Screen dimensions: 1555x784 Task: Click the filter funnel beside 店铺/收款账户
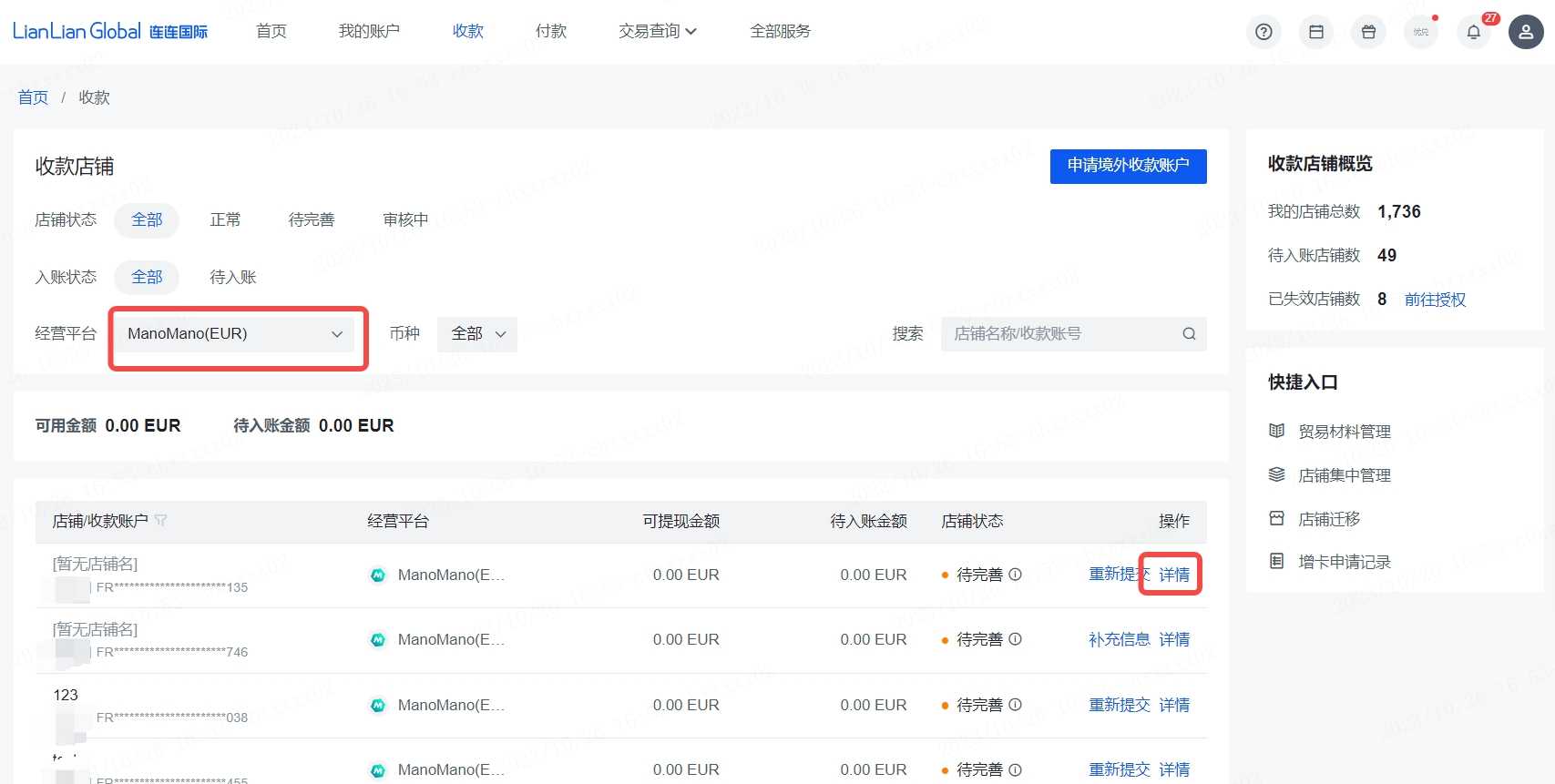161,521
